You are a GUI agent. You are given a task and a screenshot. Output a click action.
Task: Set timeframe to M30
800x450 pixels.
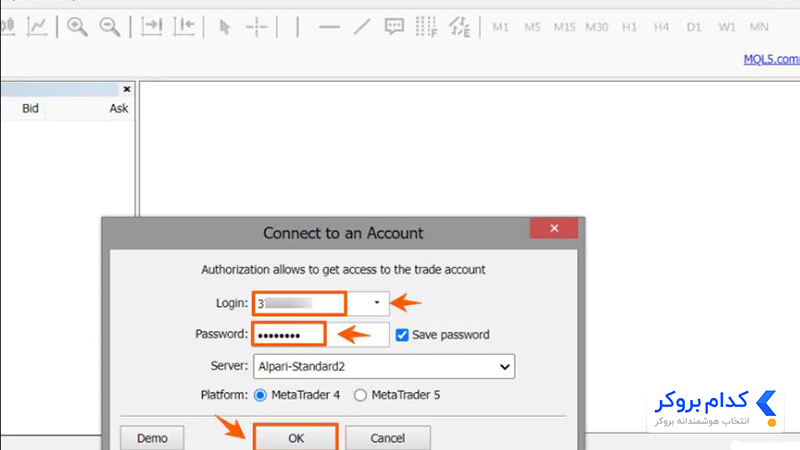[596, 27]
